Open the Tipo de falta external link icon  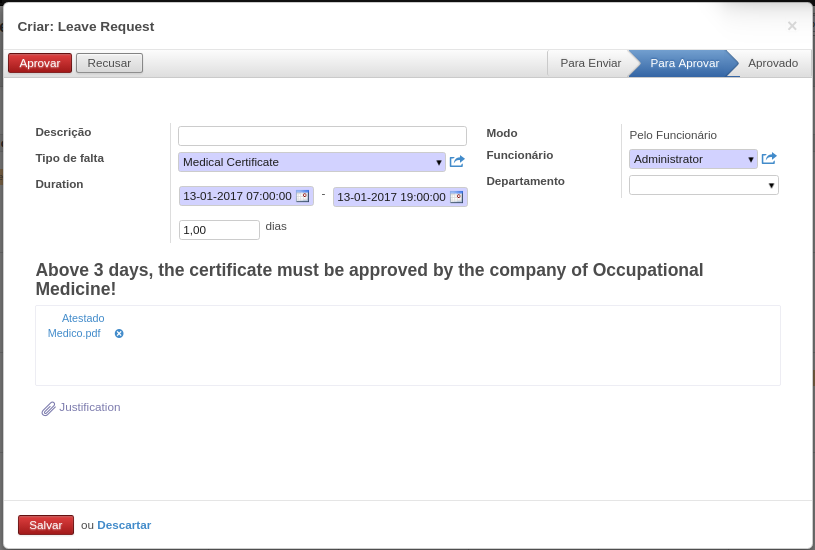coord(457,162)
